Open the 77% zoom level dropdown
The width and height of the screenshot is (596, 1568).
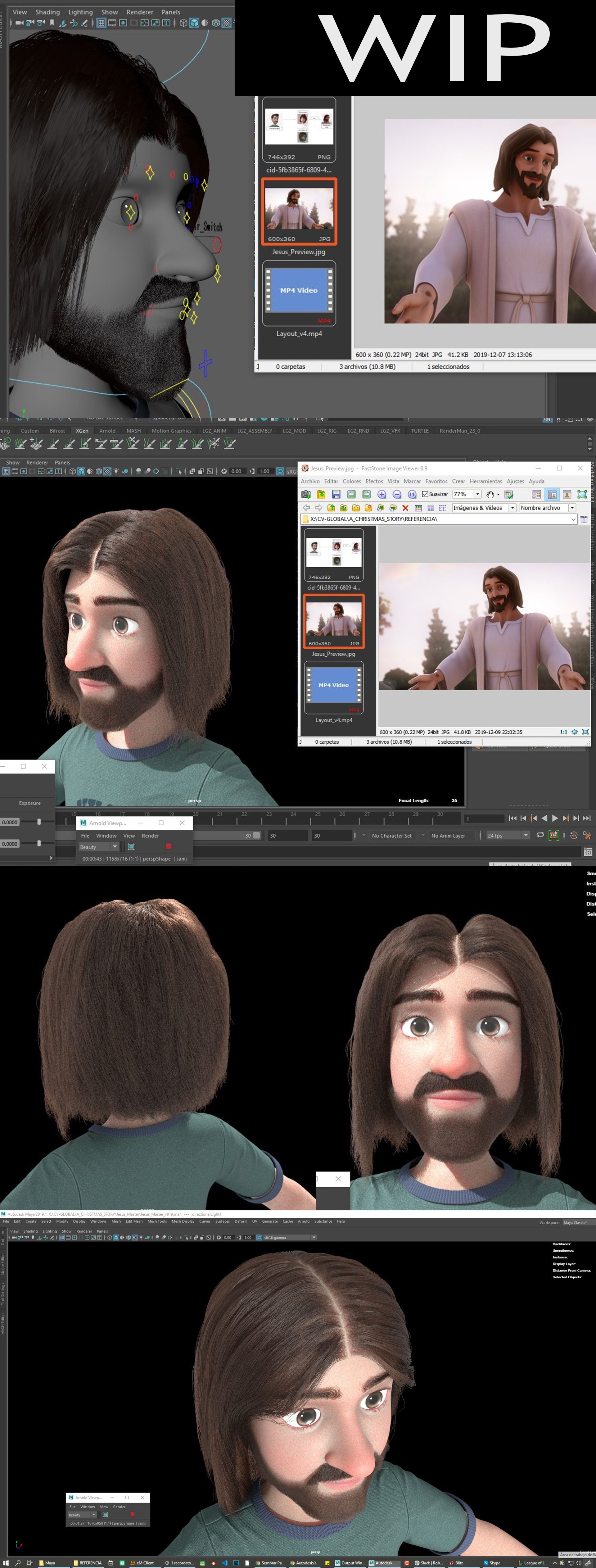point(478,494)
